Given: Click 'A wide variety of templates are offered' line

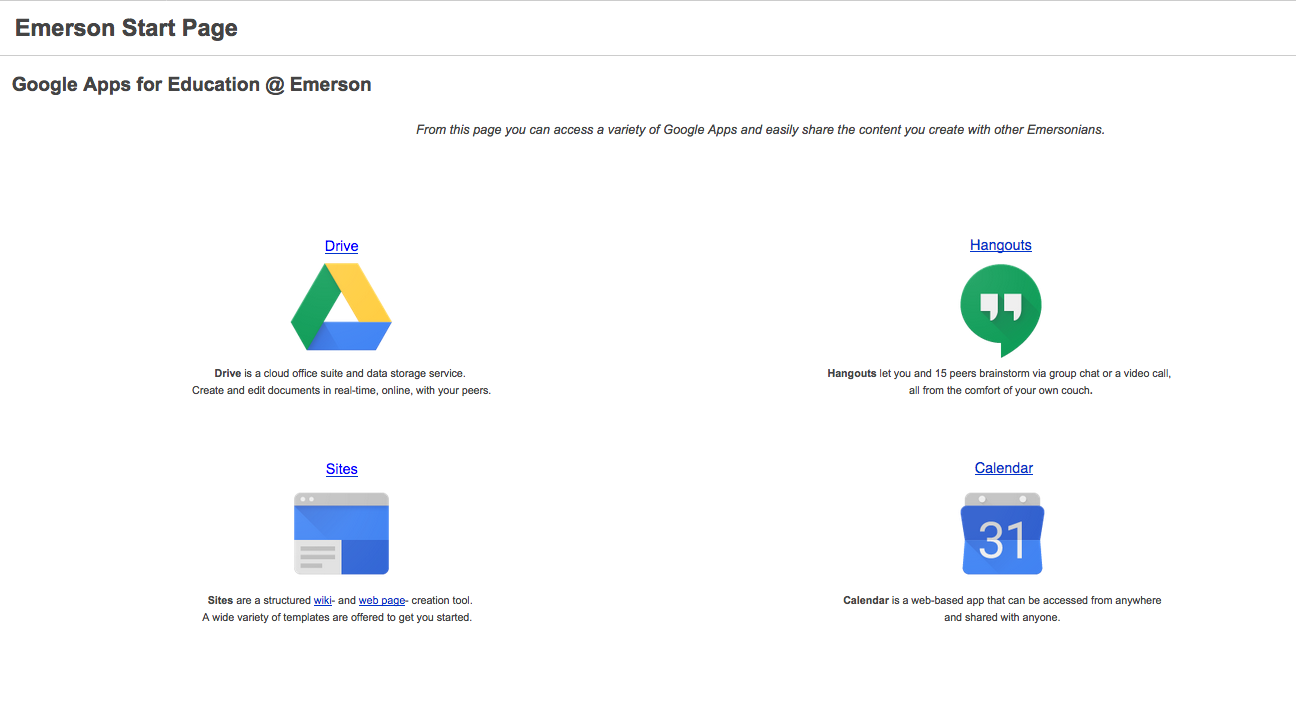Looking at the screenshot, I should (x=337, y=617).
